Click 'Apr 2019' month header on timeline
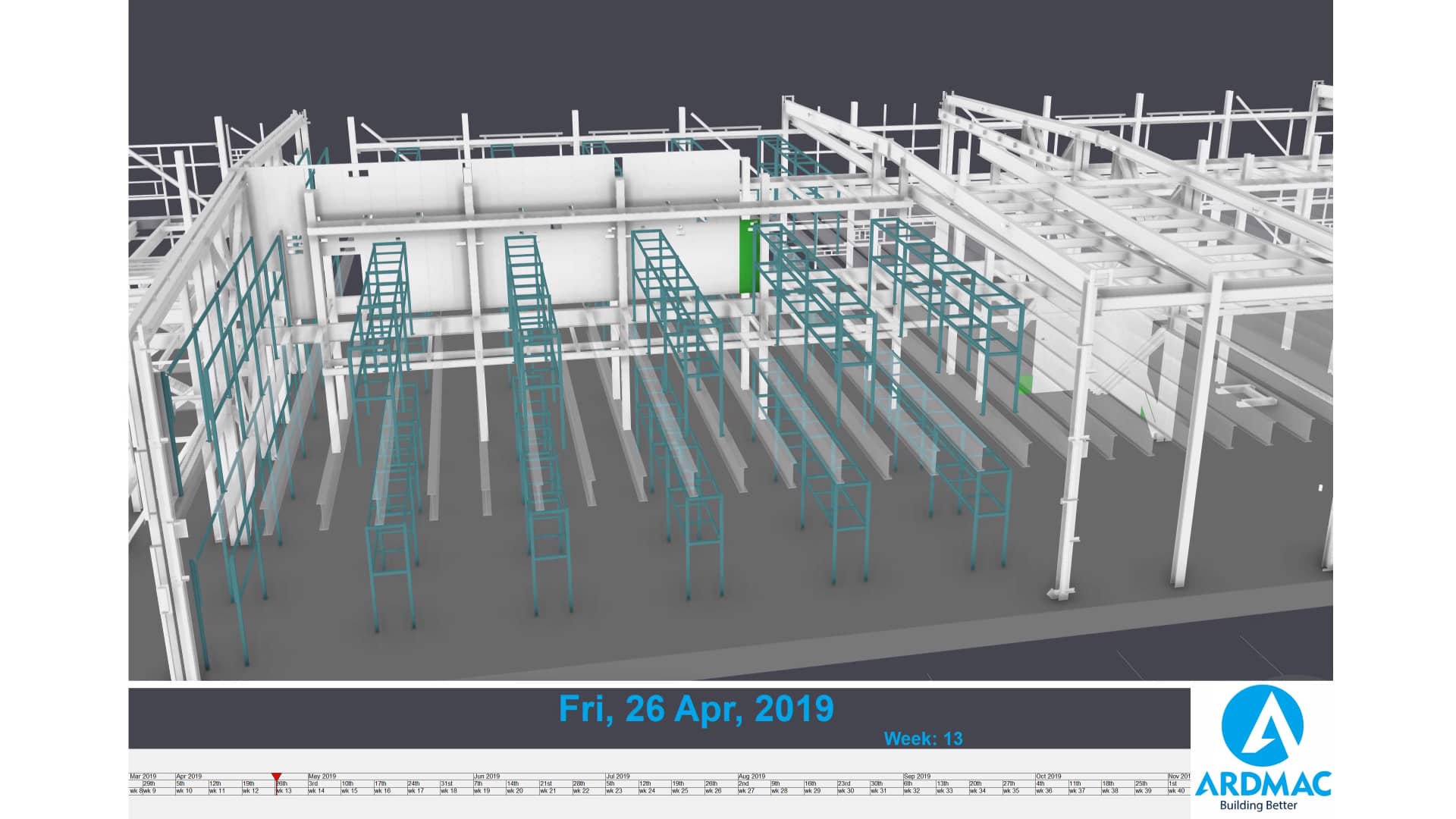Screen dimensions: 1456x819 click(189, 777)
